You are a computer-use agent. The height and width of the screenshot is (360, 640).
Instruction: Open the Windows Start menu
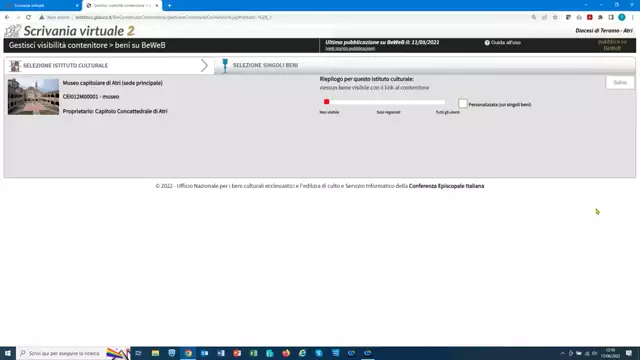8,353
